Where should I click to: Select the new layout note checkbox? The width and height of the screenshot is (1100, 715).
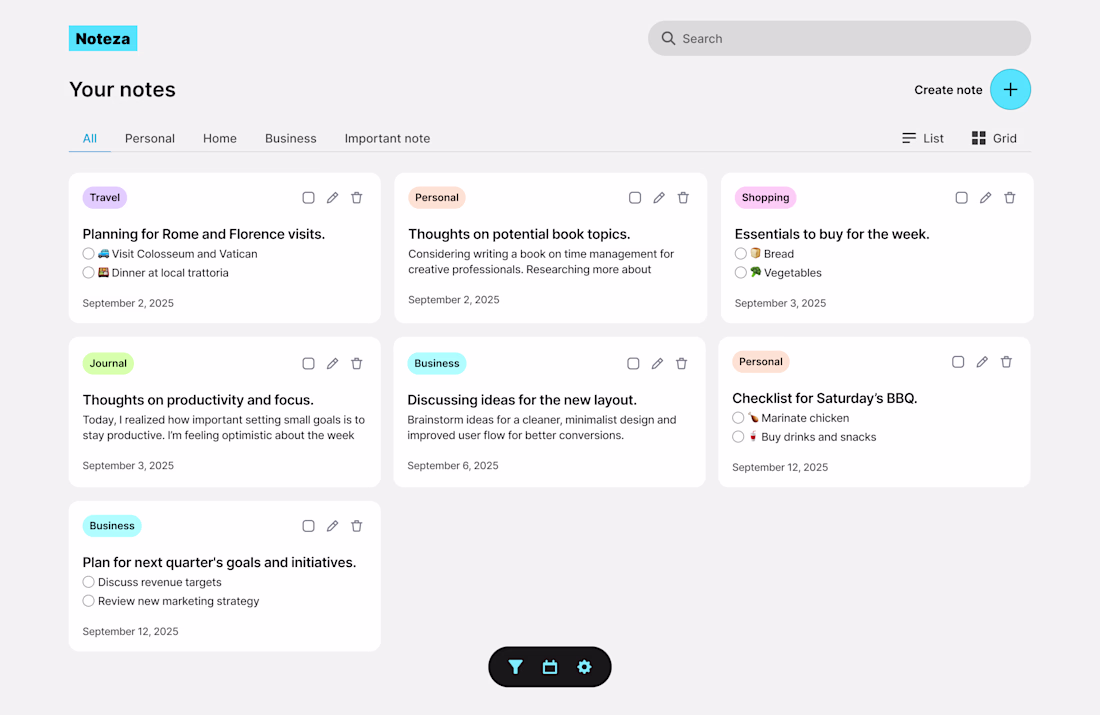point(633,363)
